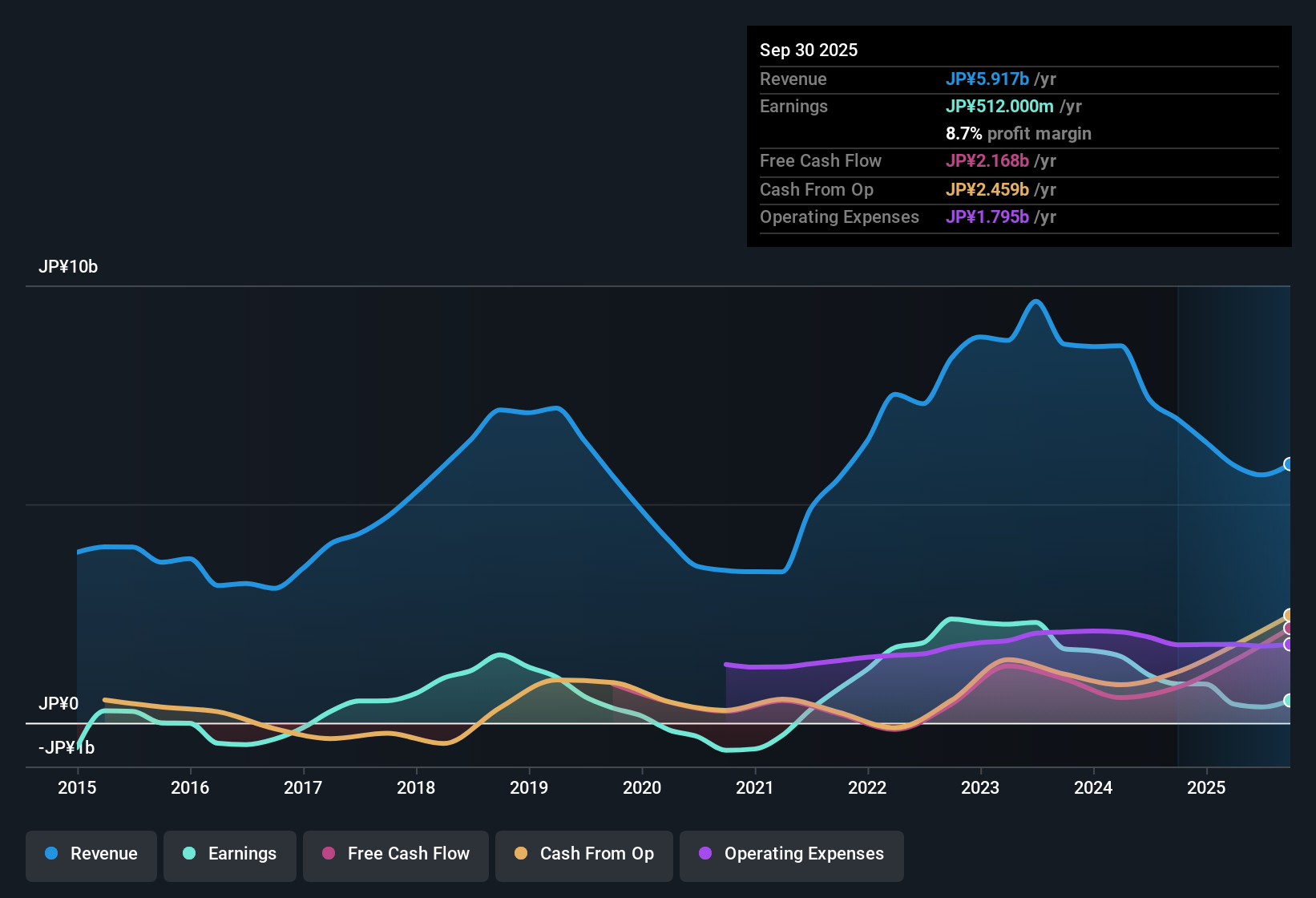Click the vertical date highlight line on the chart
Image resolution: width=1316 pixels, height=898 pixels.
tap(1178, 521)
